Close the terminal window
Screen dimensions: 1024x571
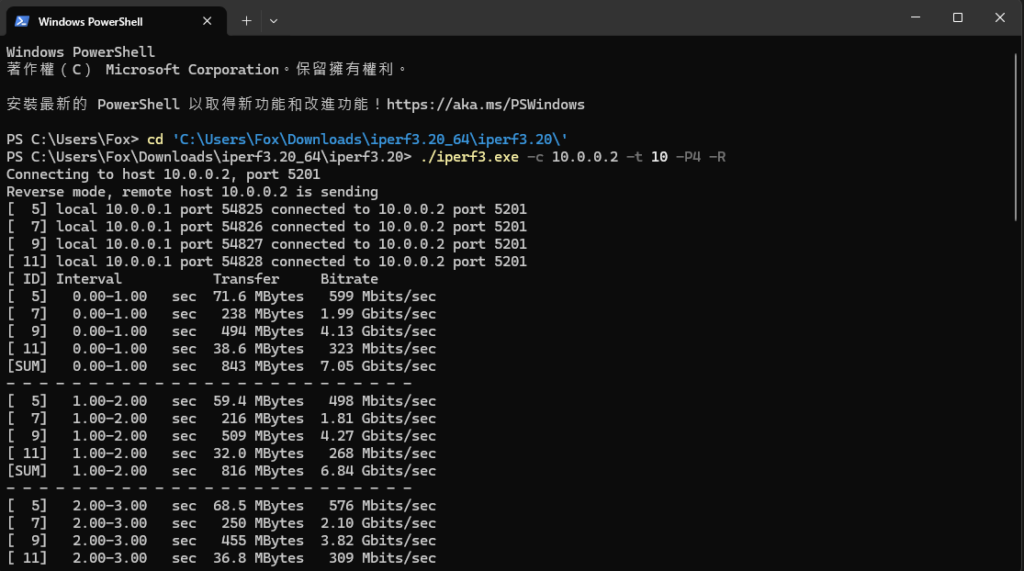[x=1000, y=18]
